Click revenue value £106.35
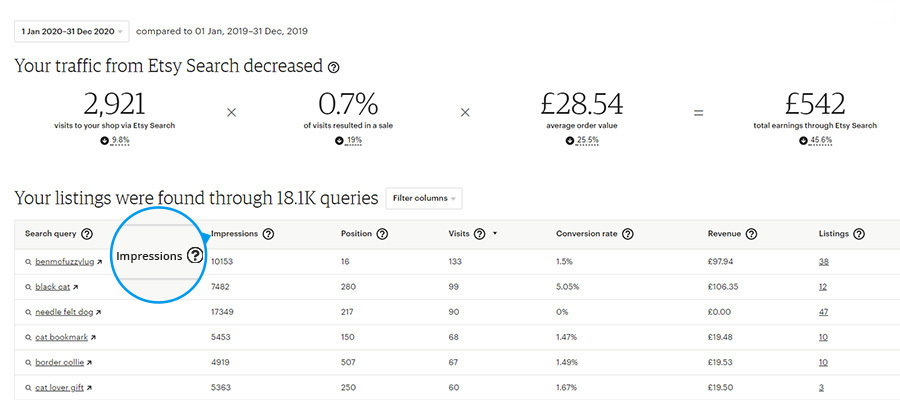The height and width of the screenshot is (400, 900). [723, 287]
